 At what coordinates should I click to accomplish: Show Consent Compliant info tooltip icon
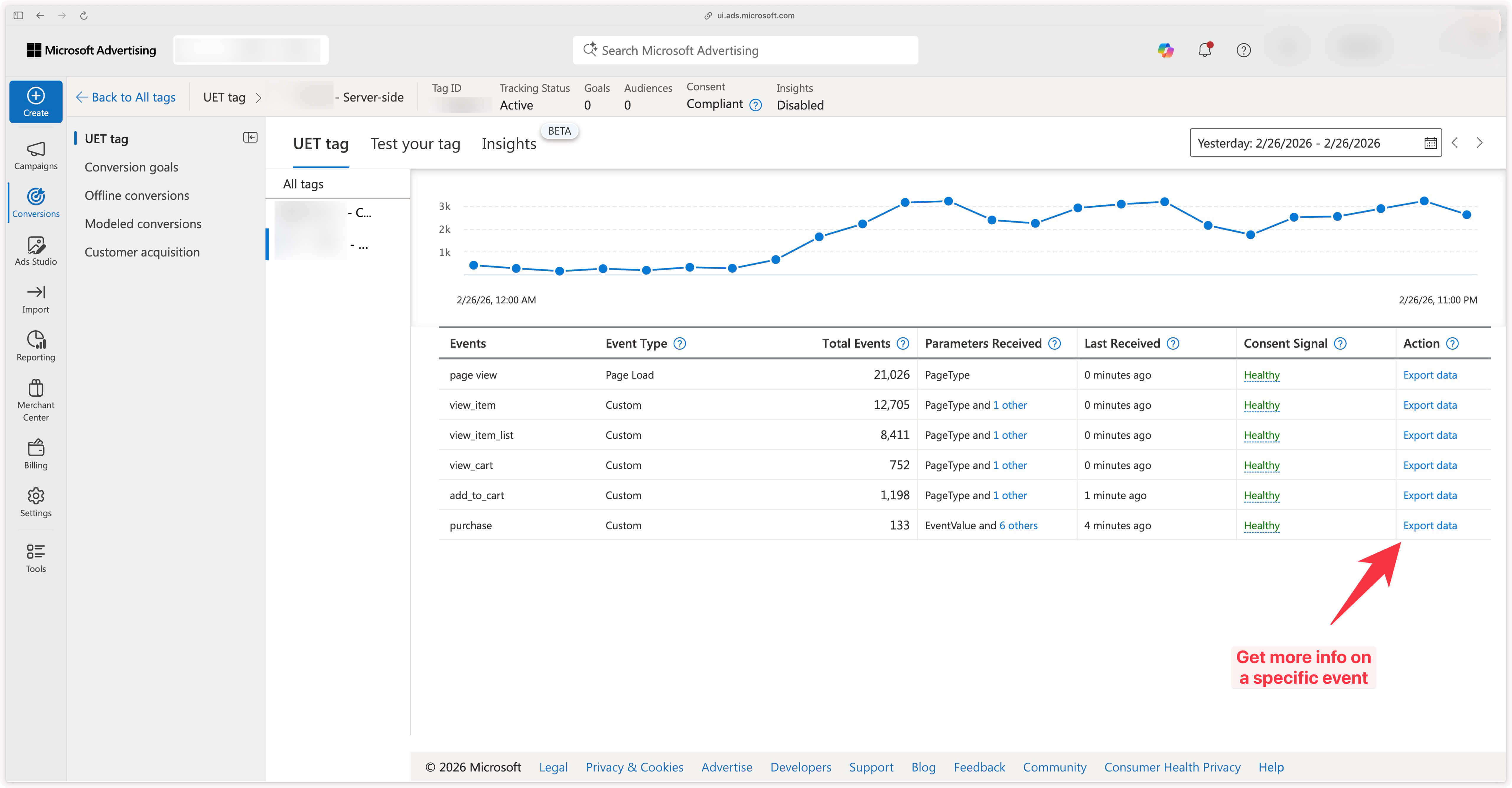pos(755,105)
